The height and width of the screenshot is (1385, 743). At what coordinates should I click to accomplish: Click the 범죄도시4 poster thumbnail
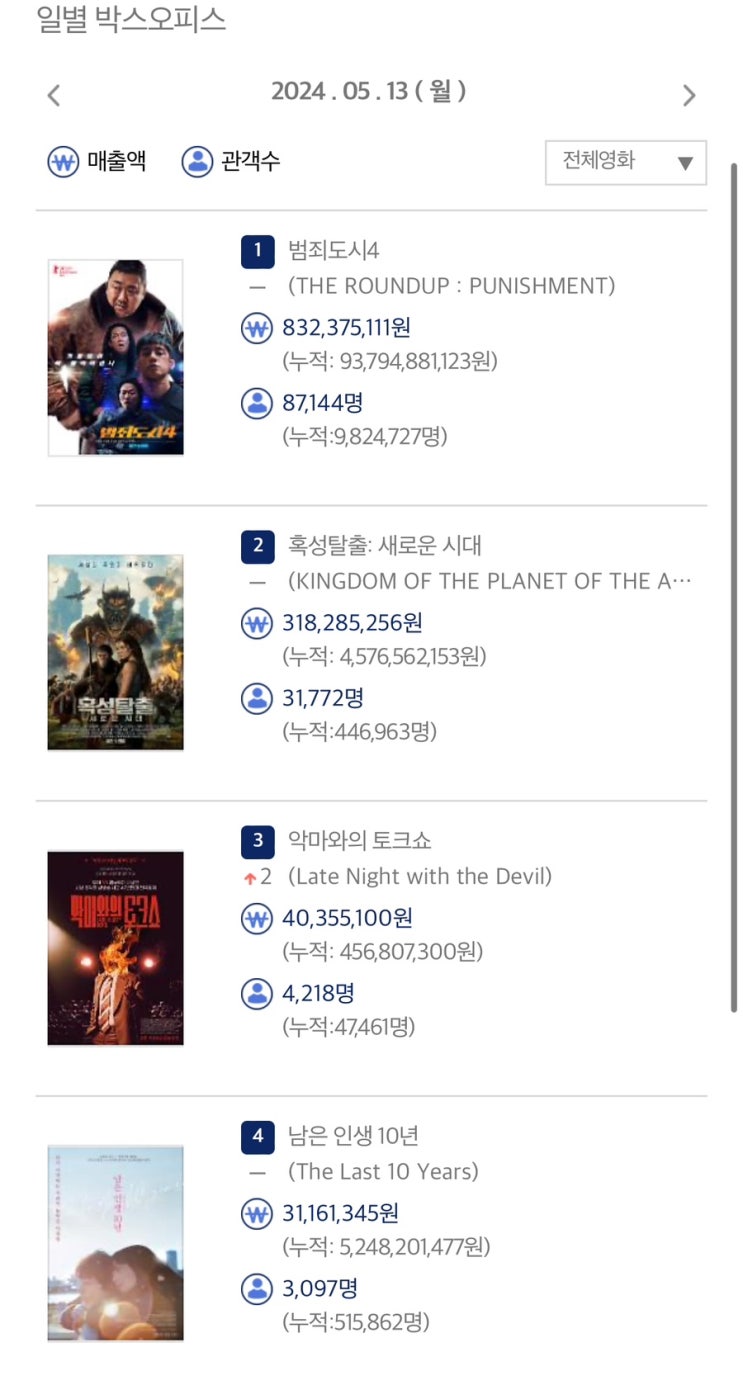pos(116,357)
